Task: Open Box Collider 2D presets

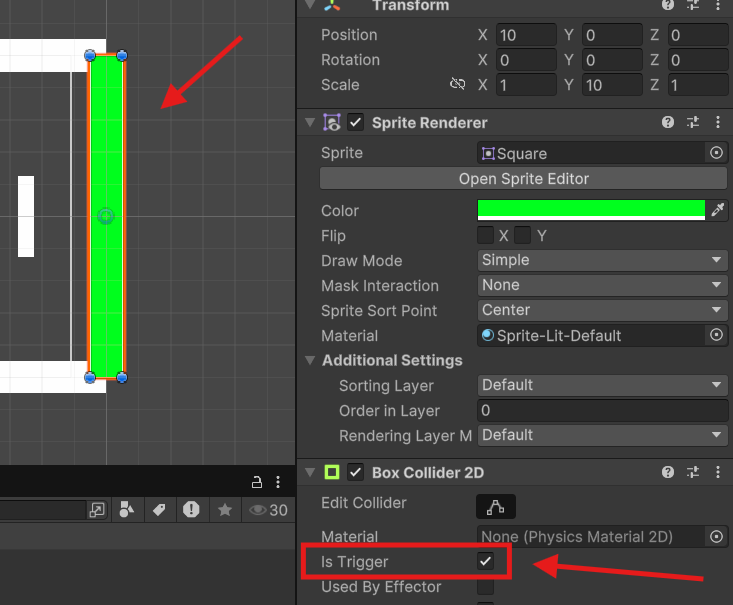Action: tap(693, 472)
